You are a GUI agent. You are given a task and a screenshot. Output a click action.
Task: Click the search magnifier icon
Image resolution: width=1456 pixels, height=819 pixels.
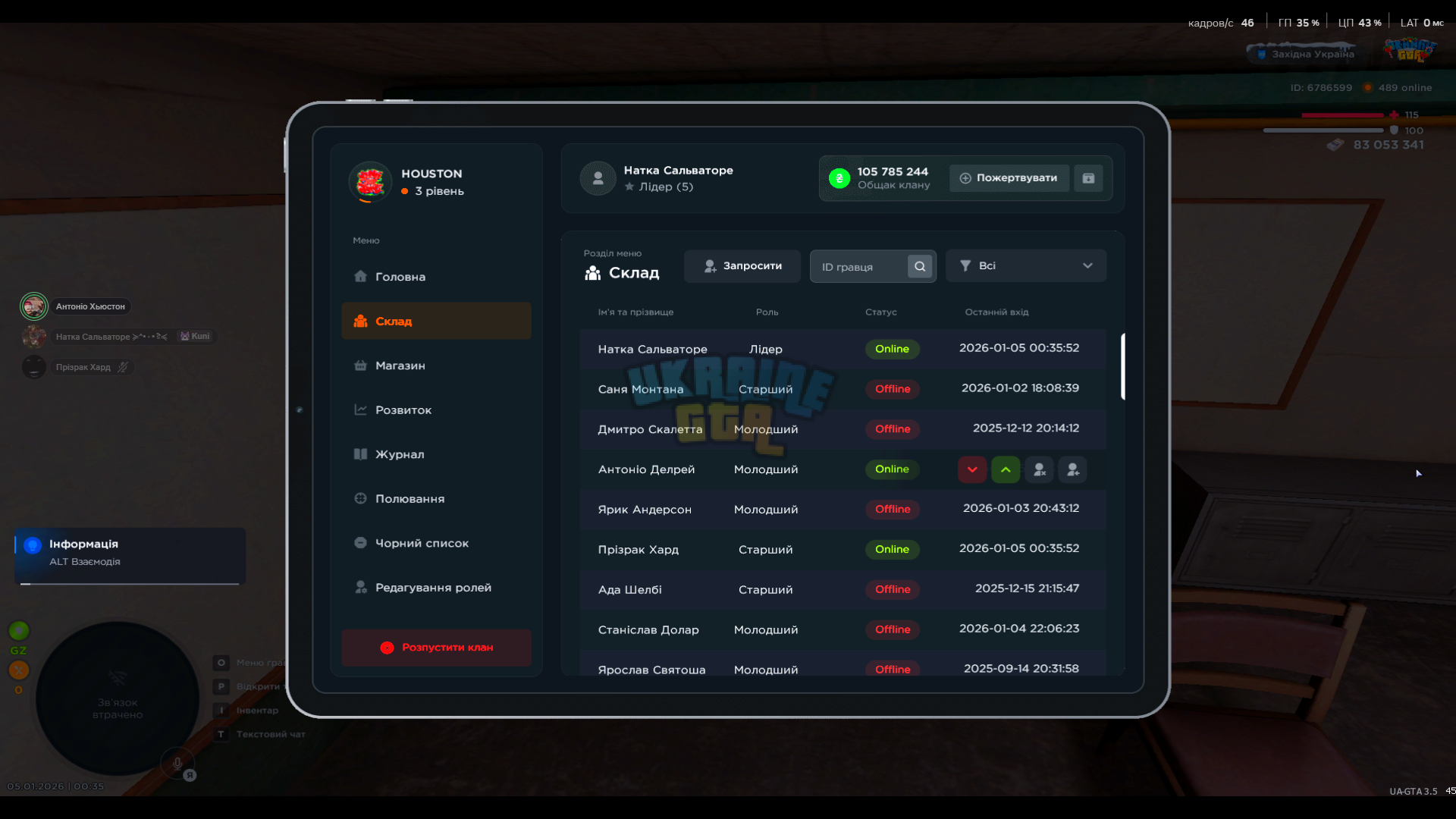click(x=920, y=266)
